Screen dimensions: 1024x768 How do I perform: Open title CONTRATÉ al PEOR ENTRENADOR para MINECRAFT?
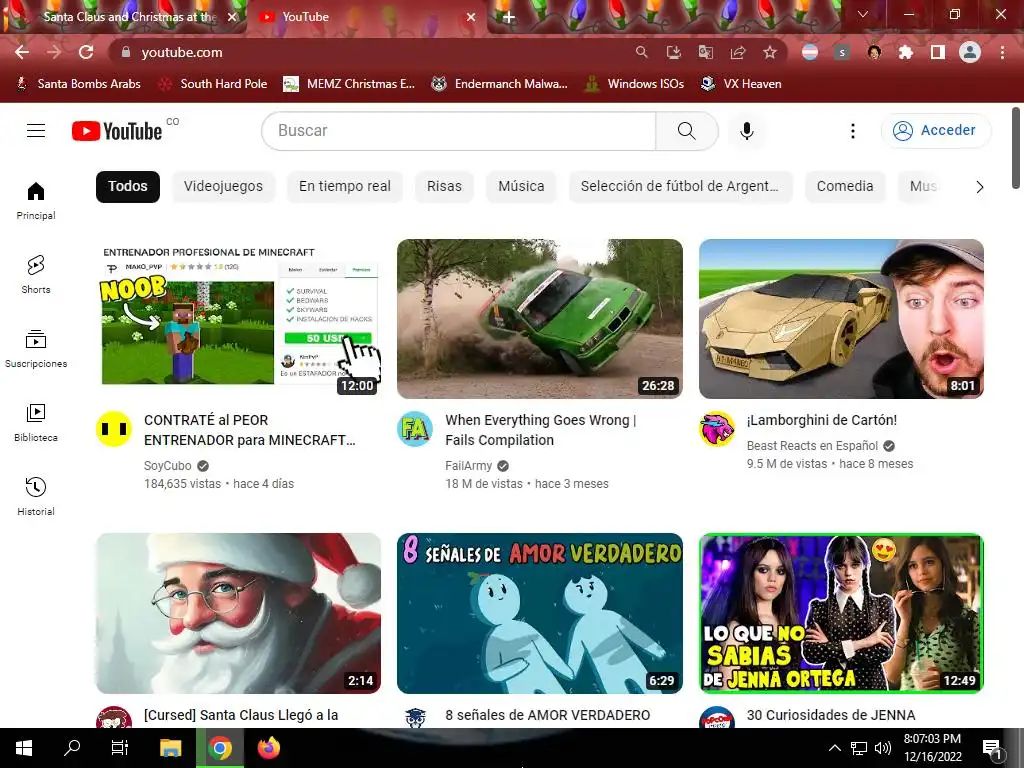249,430
